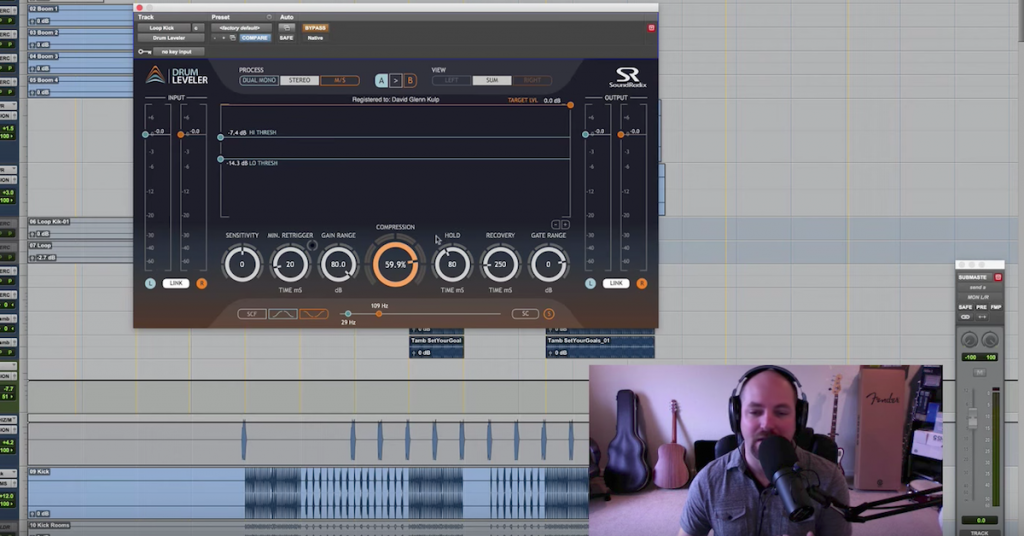Copy setting A to B with arrow
This screenshot has width=1024, height=536.
[x=396, y=80]
